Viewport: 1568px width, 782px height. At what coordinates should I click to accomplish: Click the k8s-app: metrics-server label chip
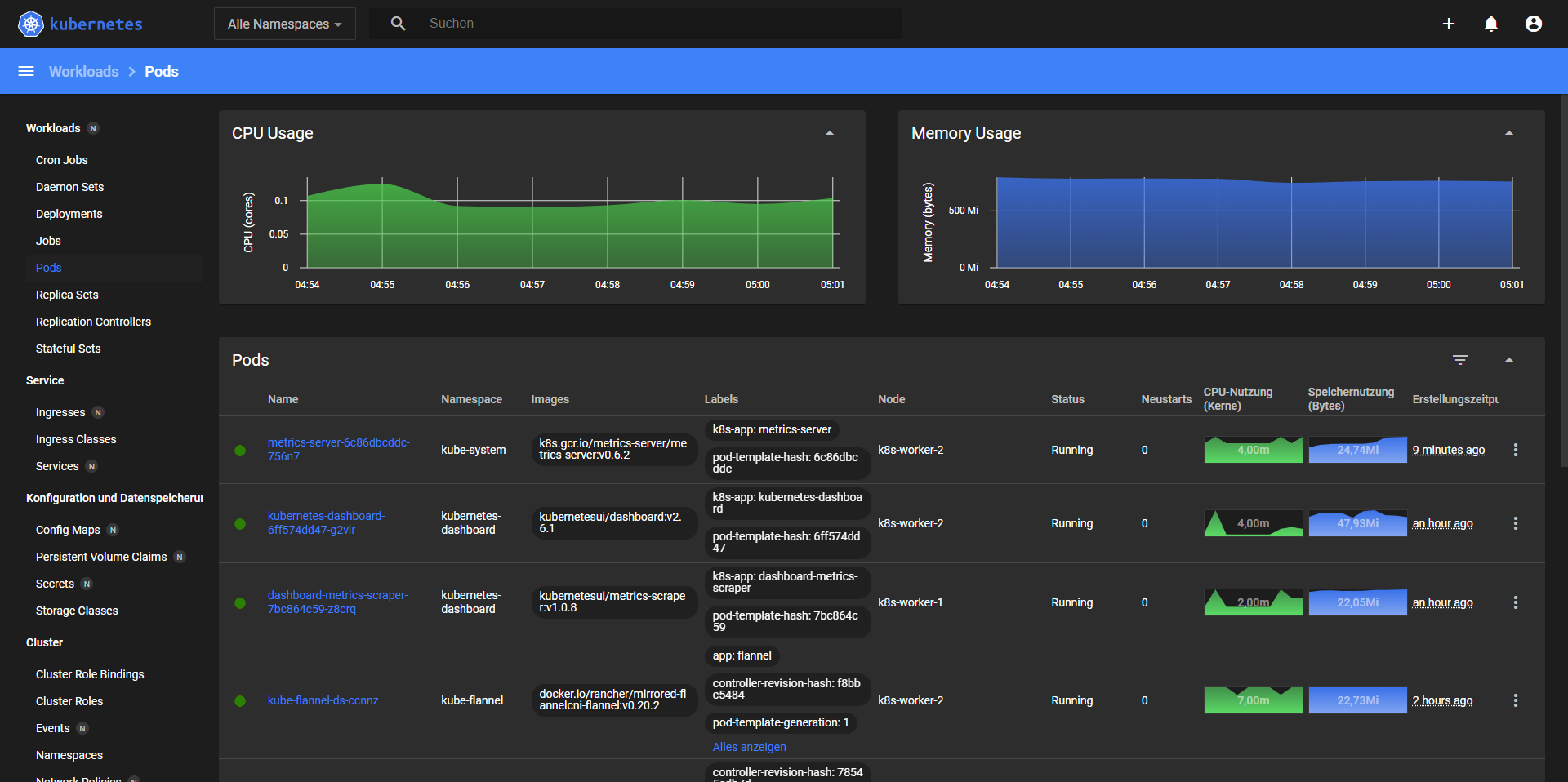772,429
